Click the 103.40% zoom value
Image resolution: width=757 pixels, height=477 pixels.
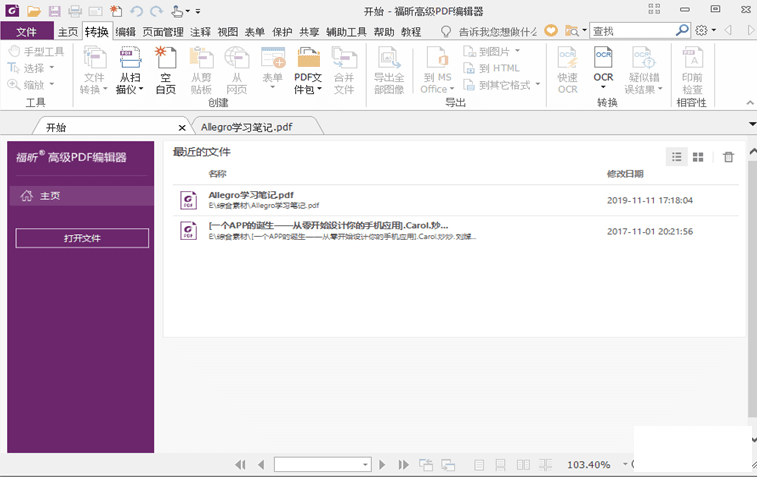point(589,464)
